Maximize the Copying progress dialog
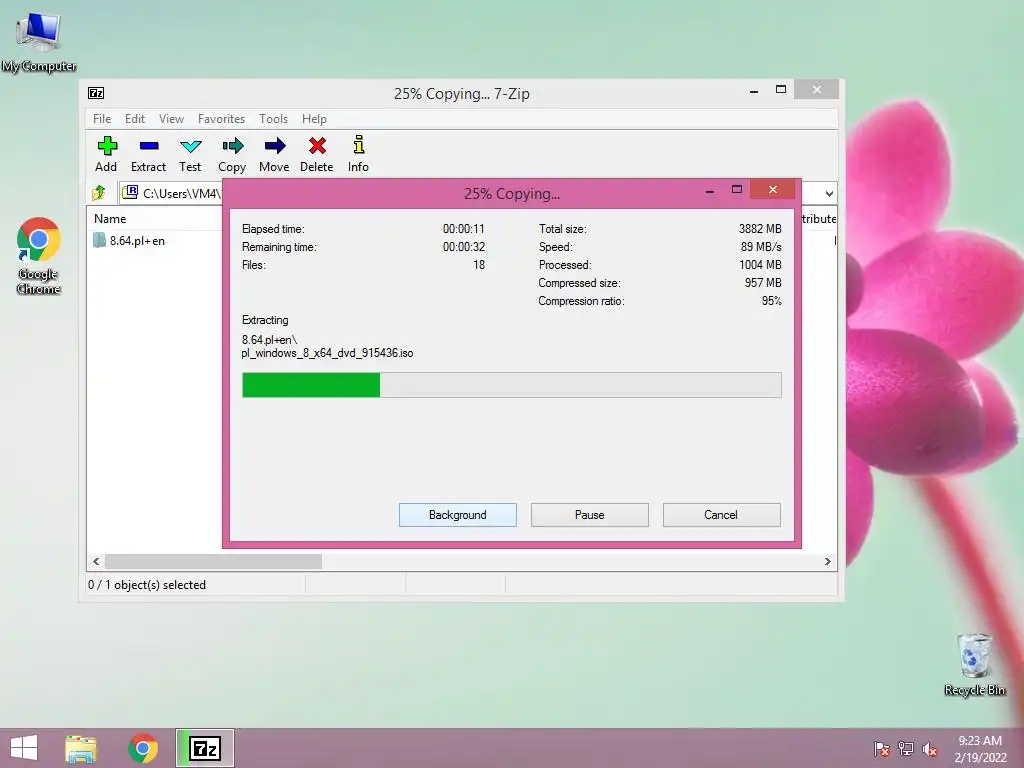Screen dimensions: 1024x768 pyautogui.click(x=737, y=189)
